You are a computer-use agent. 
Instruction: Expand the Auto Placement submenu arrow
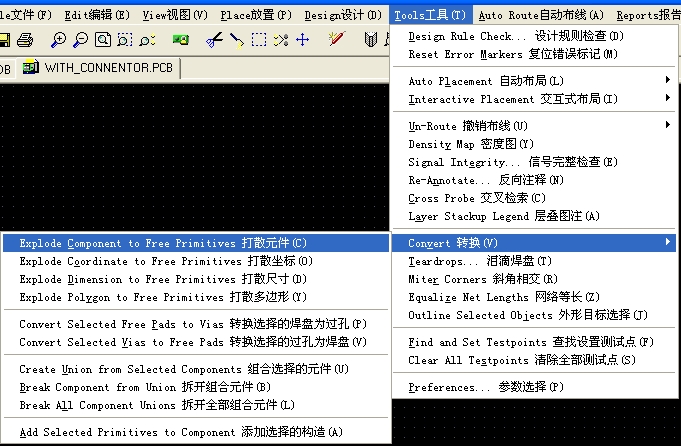pos(668,80)
